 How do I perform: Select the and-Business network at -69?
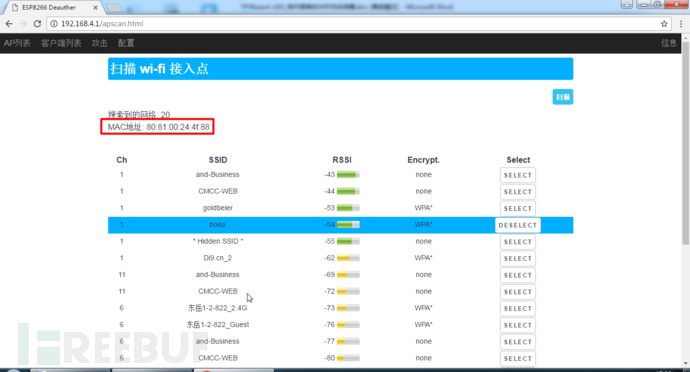[518, 276]
